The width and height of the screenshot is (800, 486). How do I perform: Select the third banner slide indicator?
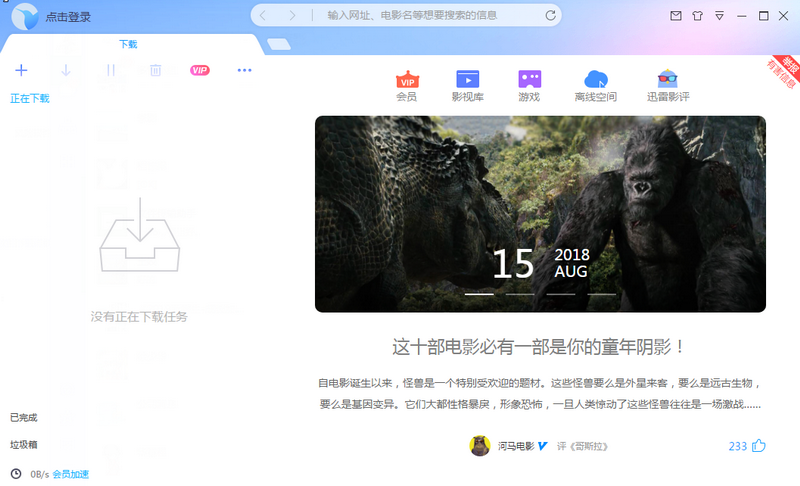(561, 294)
